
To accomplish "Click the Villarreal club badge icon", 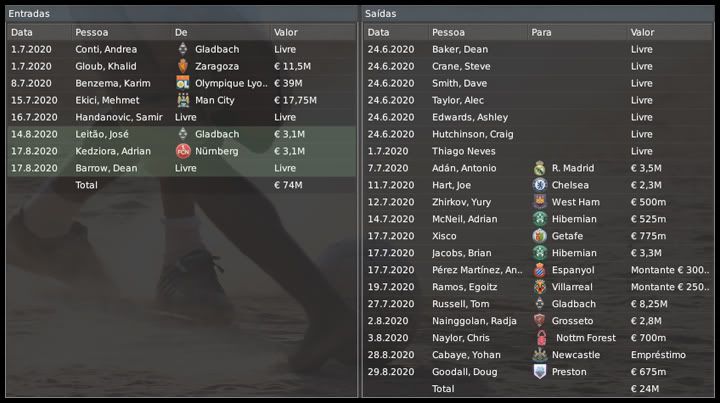I will 540,287.
